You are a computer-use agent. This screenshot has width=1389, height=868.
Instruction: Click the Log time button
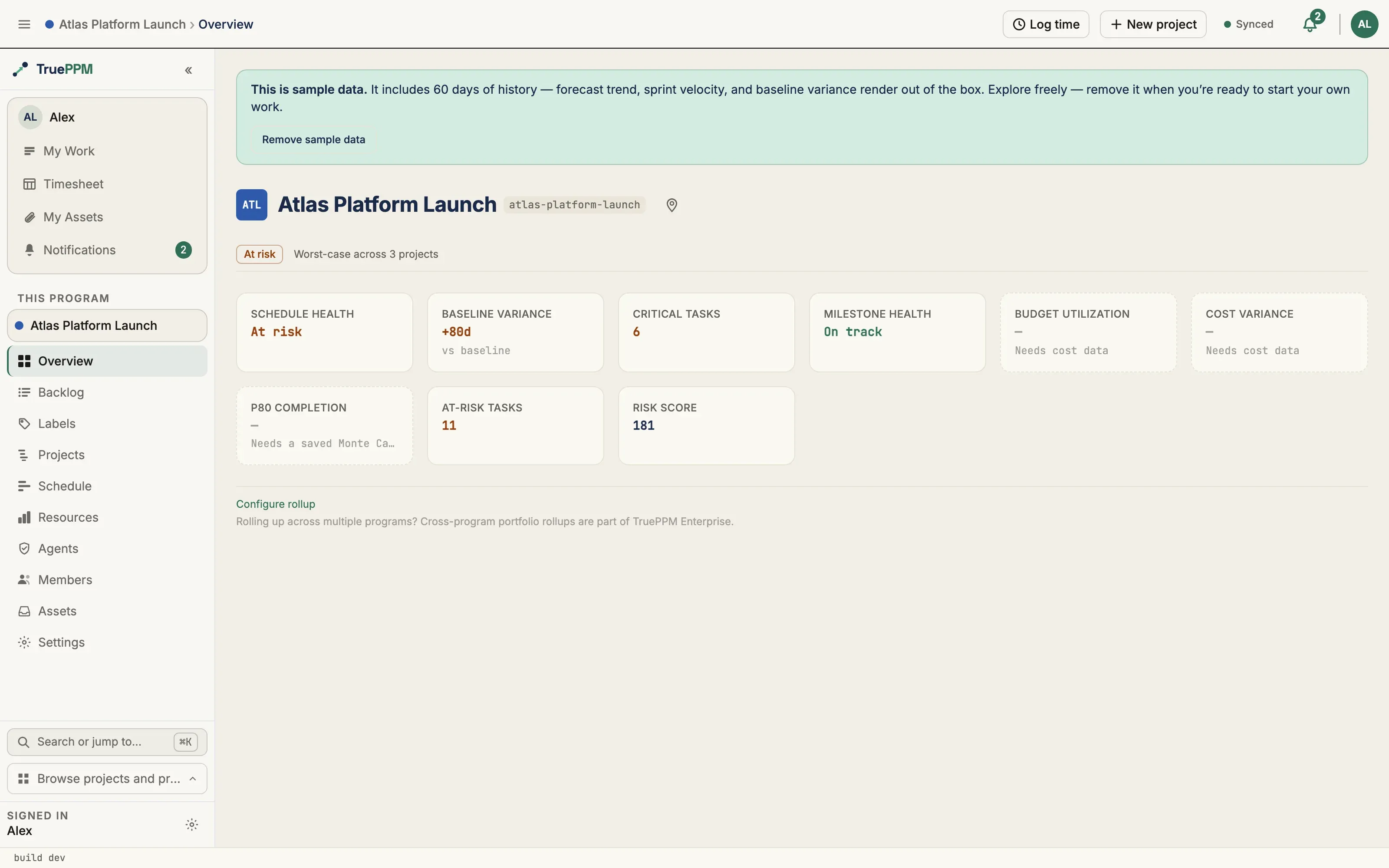[x=1046, y=24]
